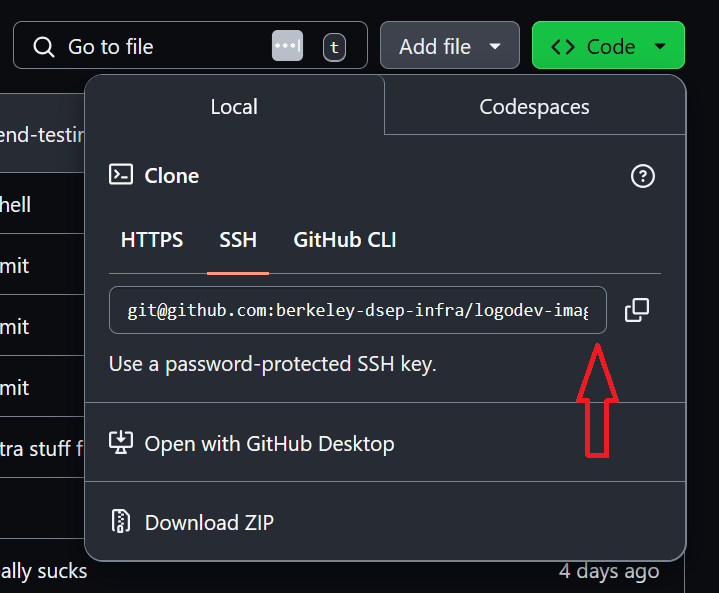Screen dimensions: 719x593
Task: Choose the GitHub CLI clone tab
Action: 345,240
